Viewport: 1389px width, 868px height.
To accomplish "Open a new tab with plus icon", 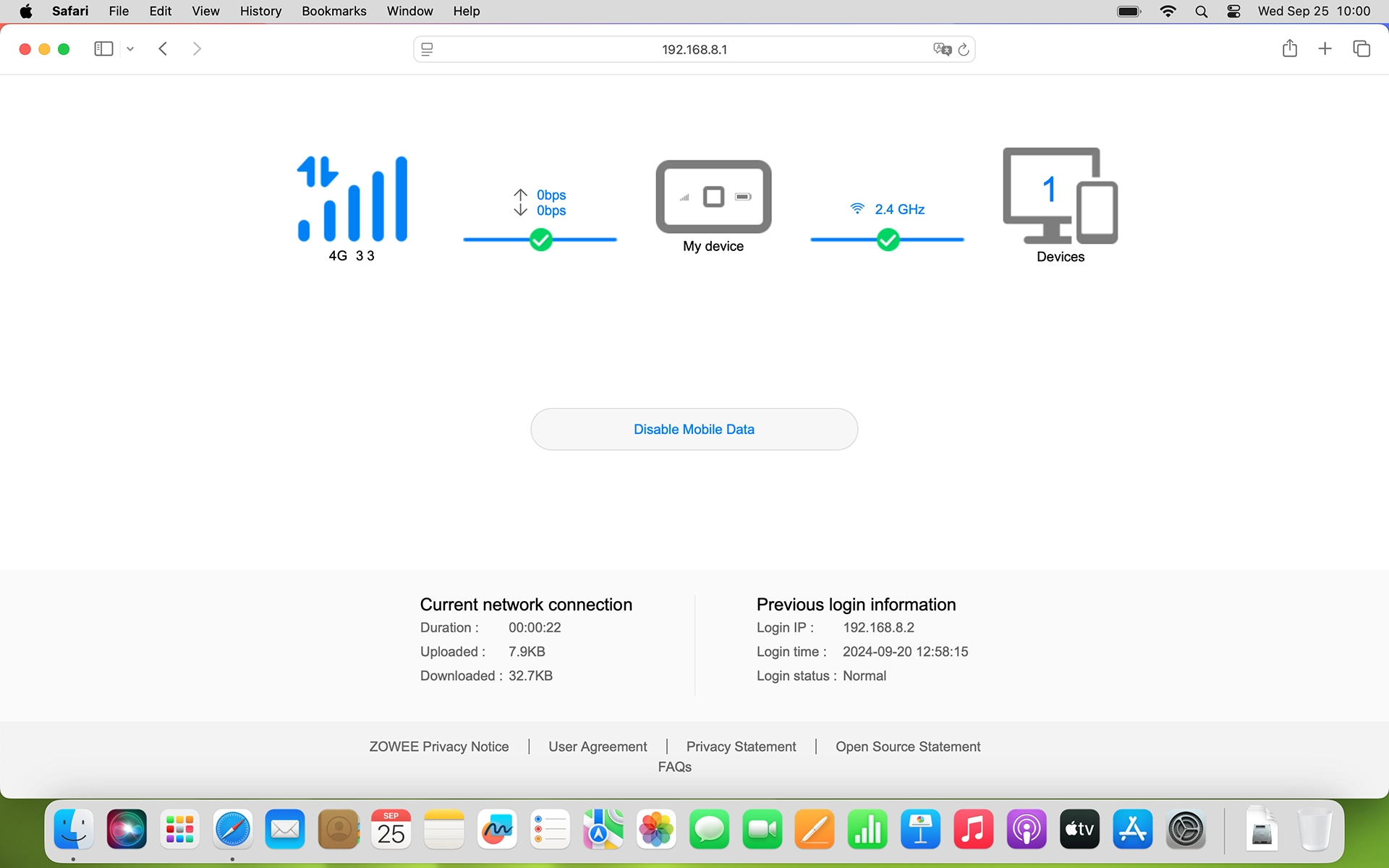I will (1325, 48).
